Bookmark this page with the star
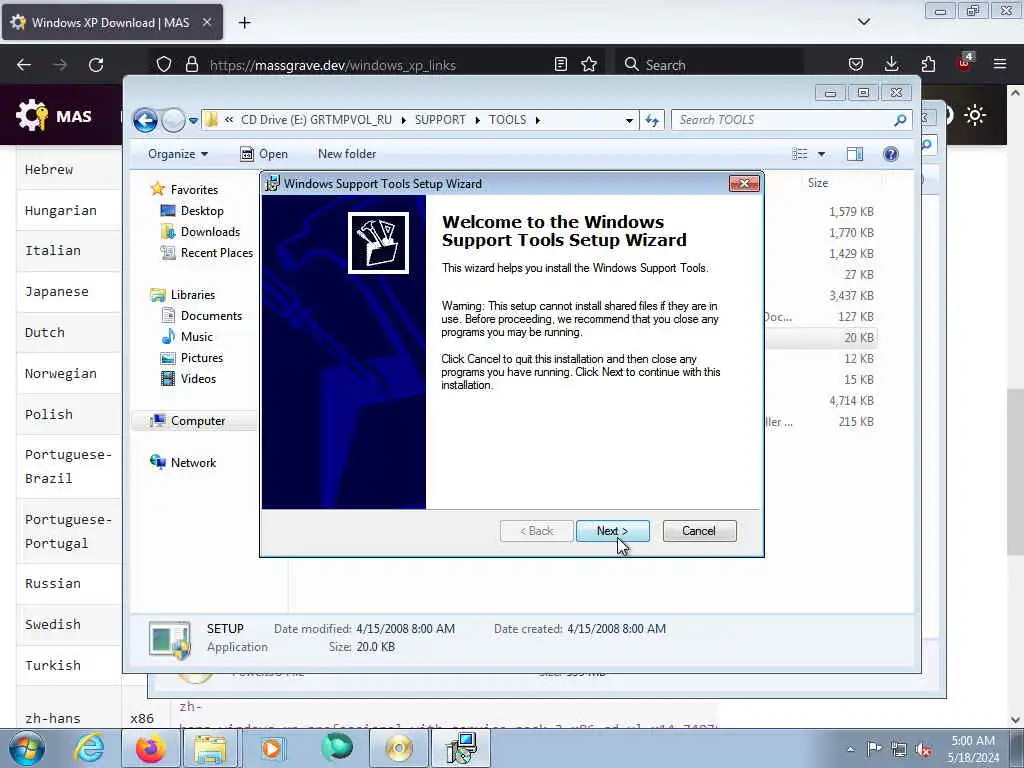This screenshot has height=768, width=1024. (589, 65)
